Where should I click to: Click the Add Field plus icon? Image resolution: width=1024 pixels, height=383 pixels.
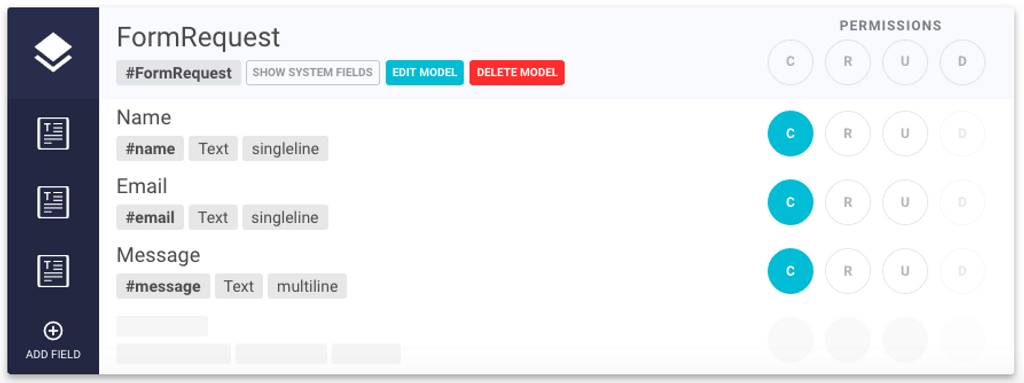[x=53, y=331]
